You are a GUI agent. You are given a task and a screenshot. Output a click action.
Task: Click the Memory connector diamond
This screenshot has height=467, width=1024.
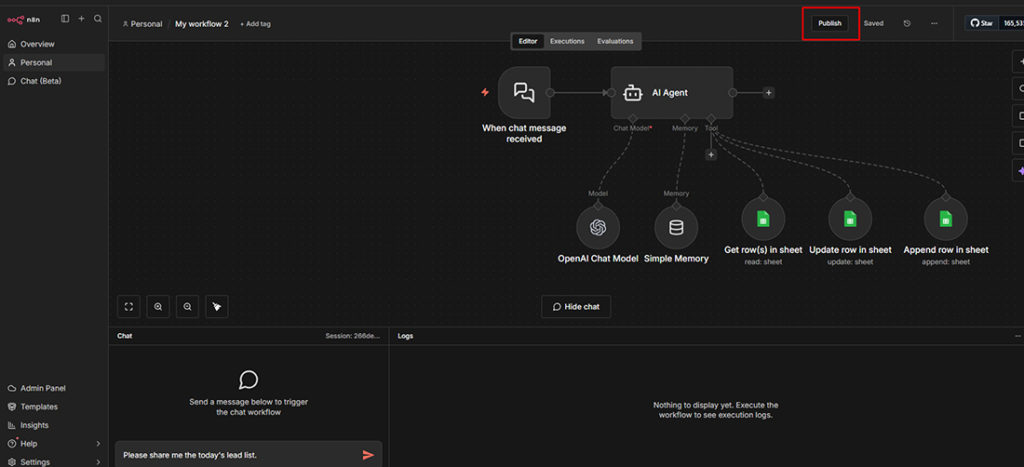684,119
